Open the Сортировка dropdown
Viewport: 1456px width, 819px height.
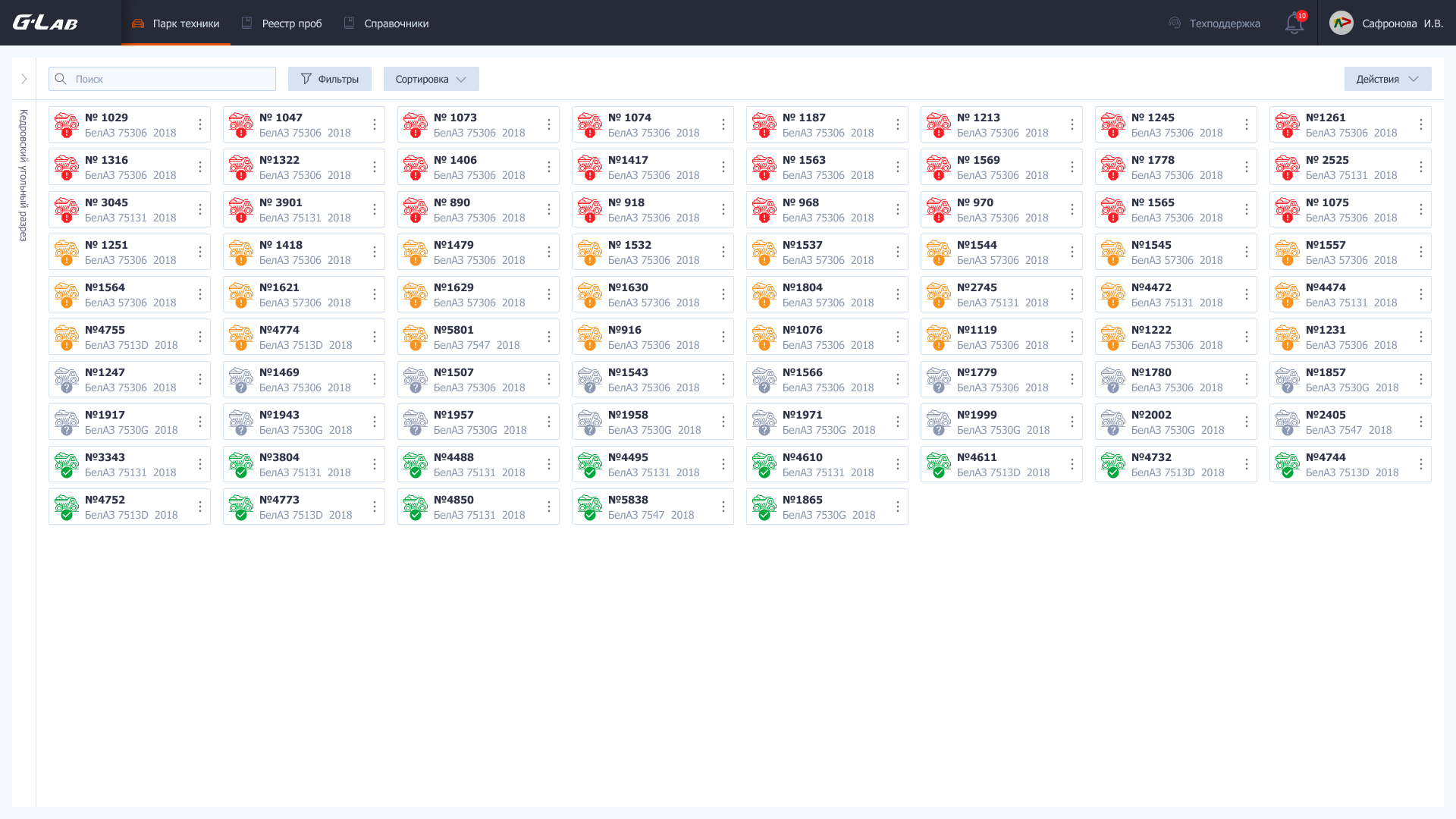click(x=431, y=79)
